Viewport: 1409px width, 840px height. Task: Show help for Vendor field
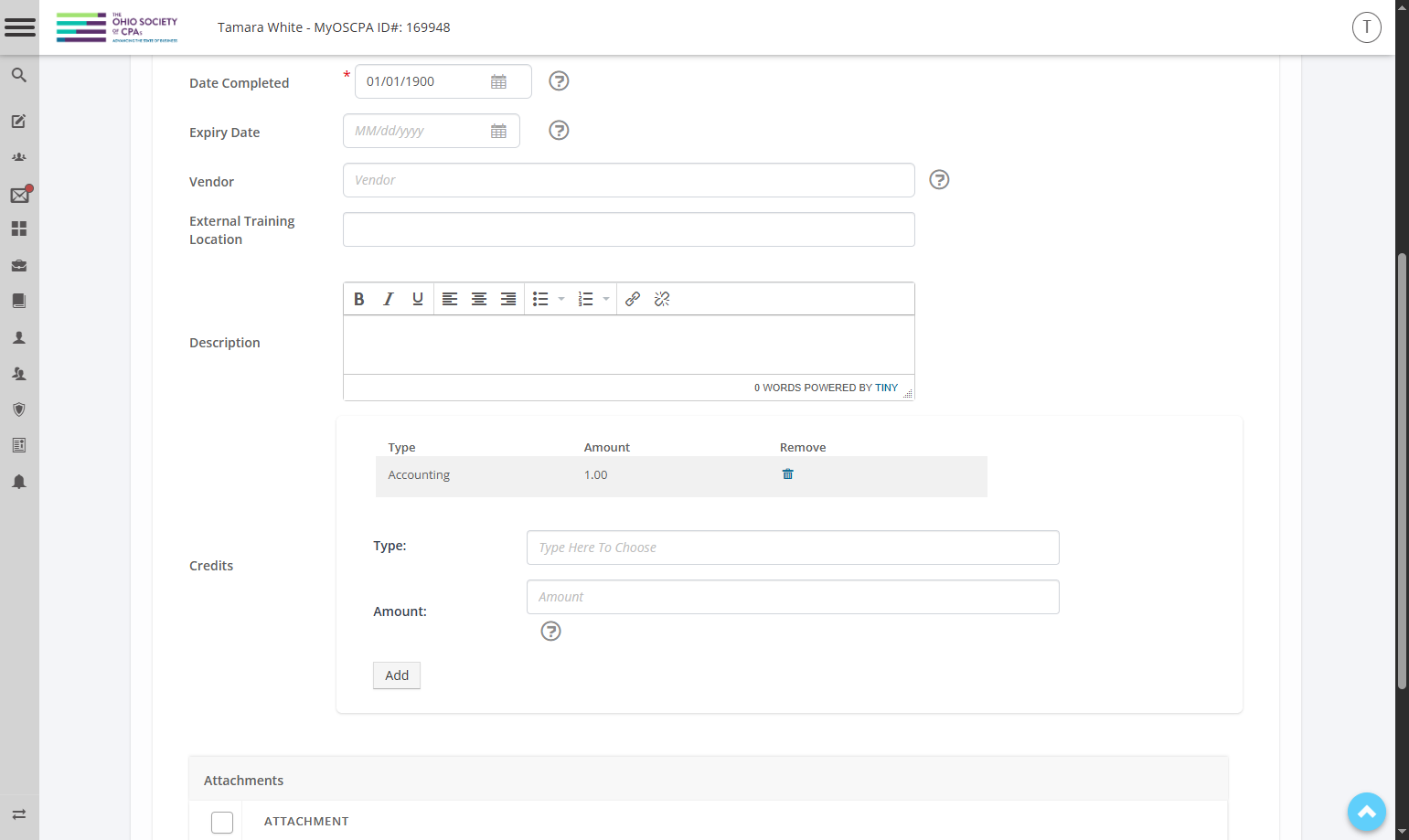tap(939, 180)
